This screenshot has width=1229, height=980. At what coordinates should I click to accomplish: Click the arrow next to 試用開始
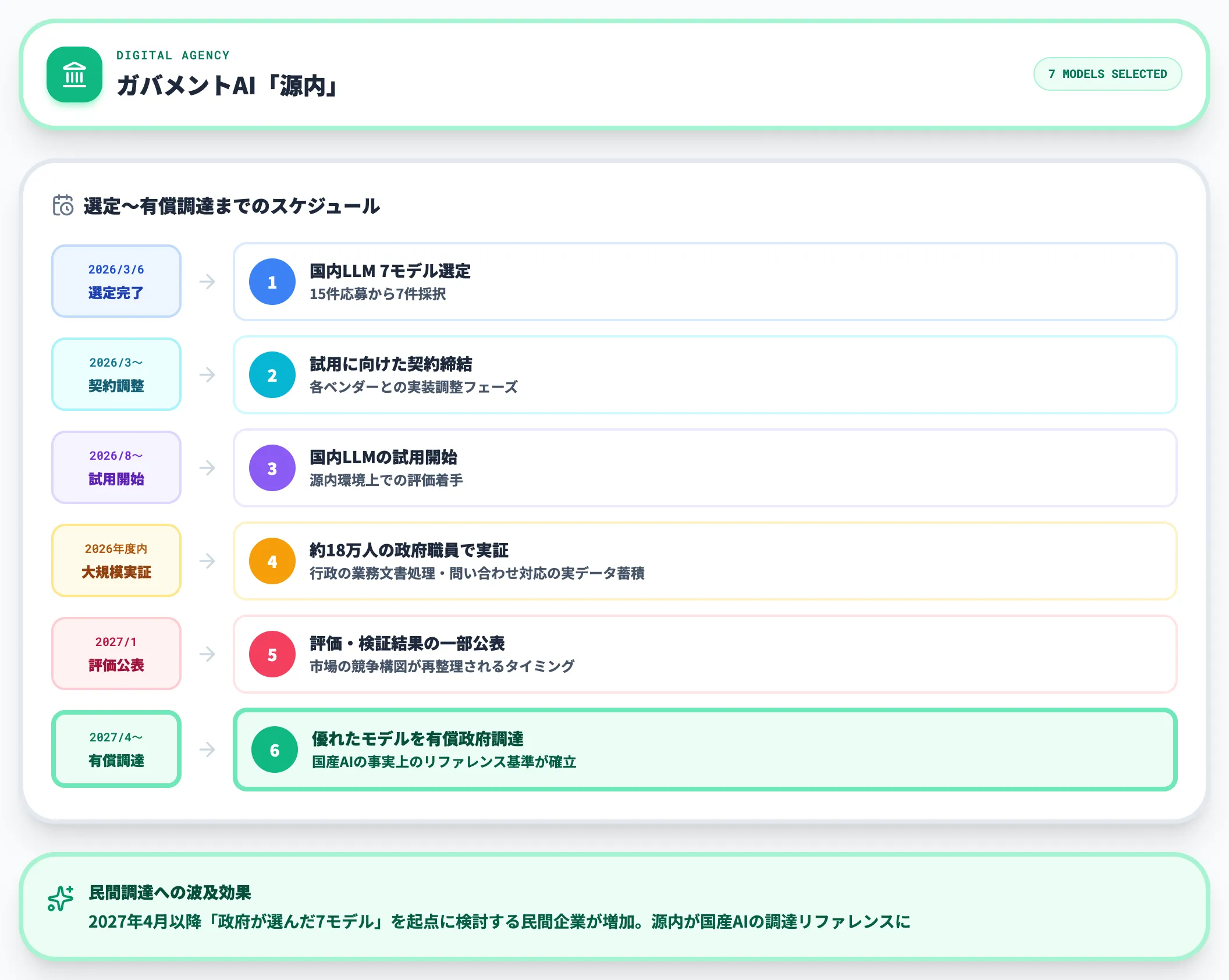tap(207, 468)
